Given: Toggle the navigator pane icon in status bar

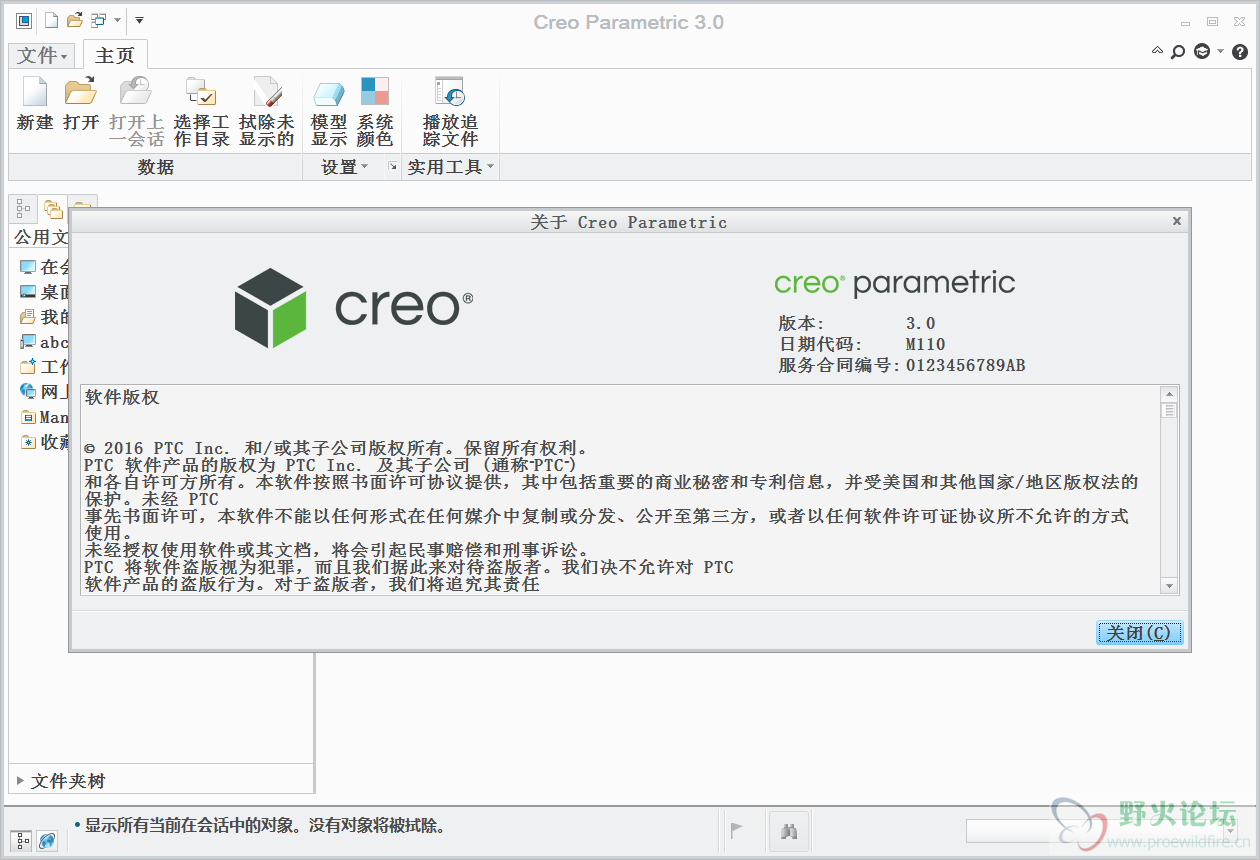Looking at the screenshot, I should 23,841.
